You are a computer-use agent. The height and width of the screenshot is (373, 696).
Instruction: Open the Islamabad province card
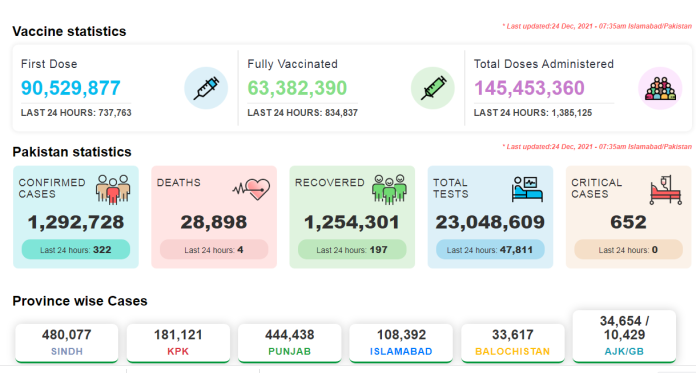tap(401, 343)
